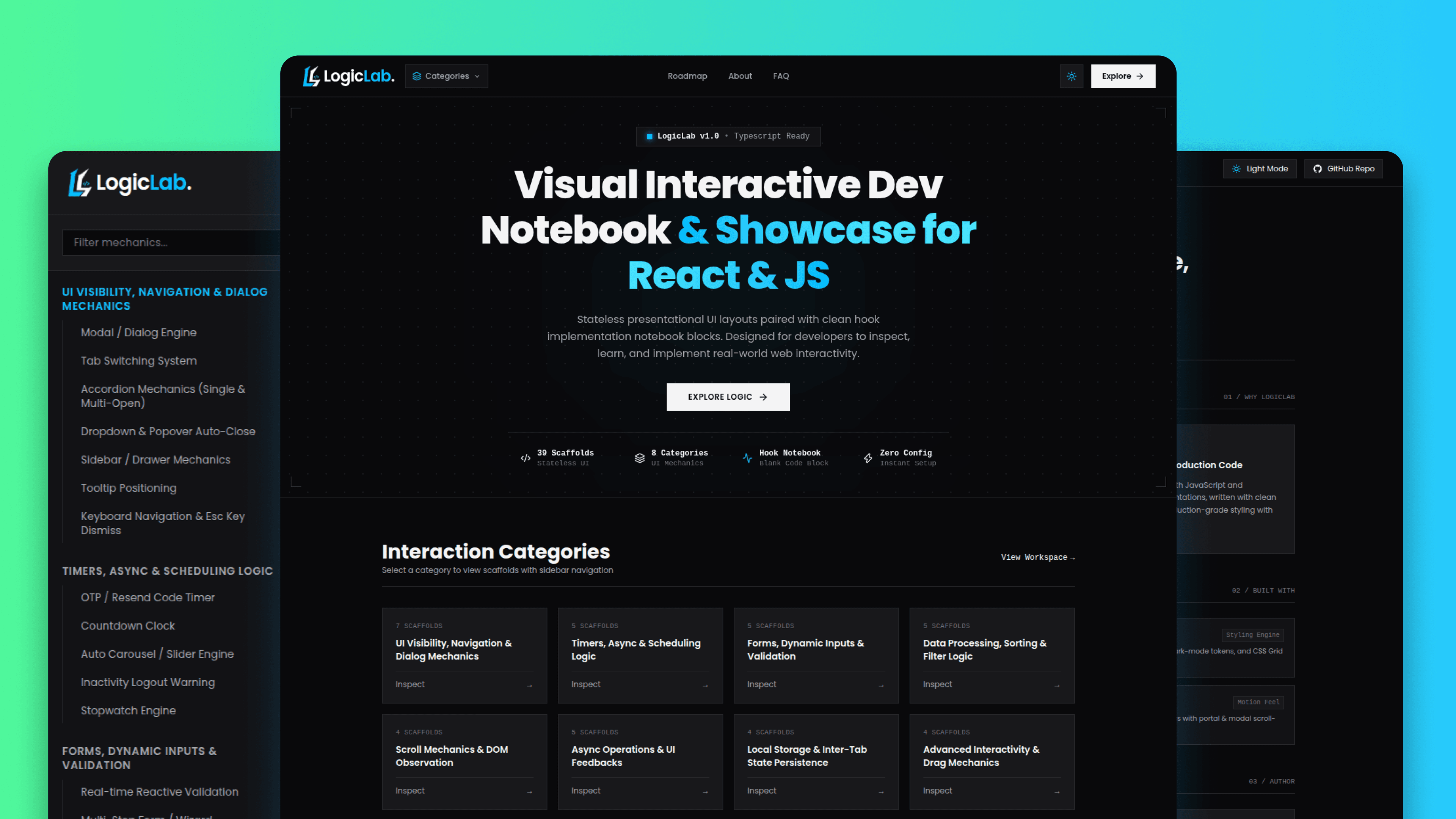The image size is (1456, 819).
Task: Click the layers icon beside 8 Categories
Action: tap(640, 458)
